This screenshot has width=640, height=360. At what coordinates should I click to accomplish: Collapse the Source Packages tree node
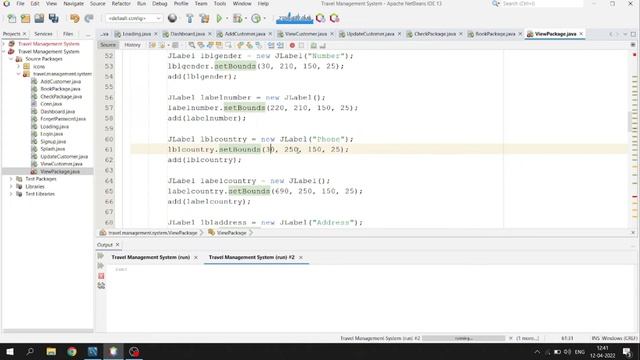(11, 59)
